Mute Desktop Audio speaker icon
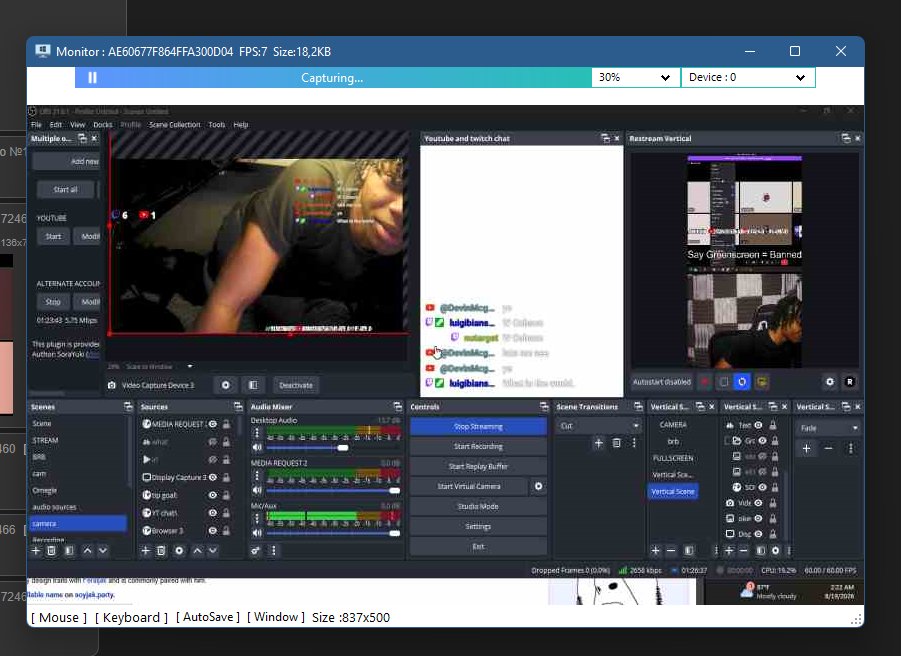 pyautogui.click(x=257, y=447)
